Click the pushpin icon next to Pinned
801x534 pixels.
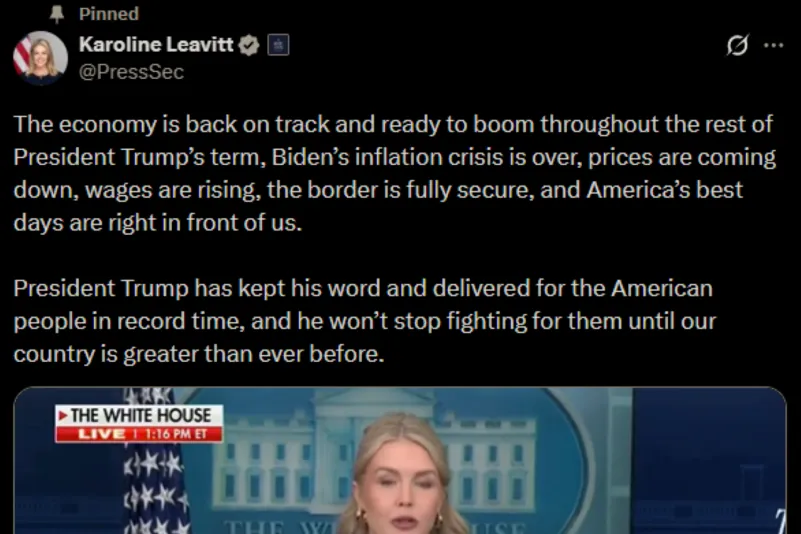tap(57, 14)
